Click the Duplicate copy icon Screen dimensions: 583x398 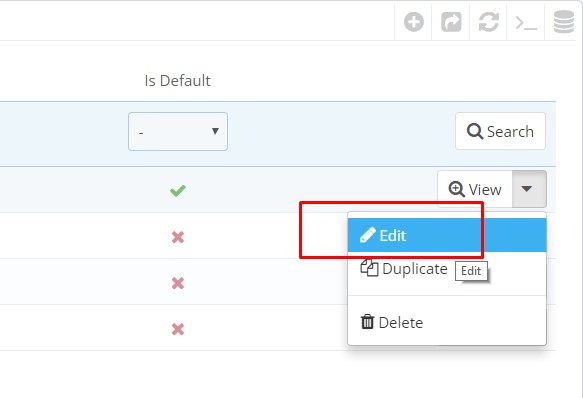(369, 268)
